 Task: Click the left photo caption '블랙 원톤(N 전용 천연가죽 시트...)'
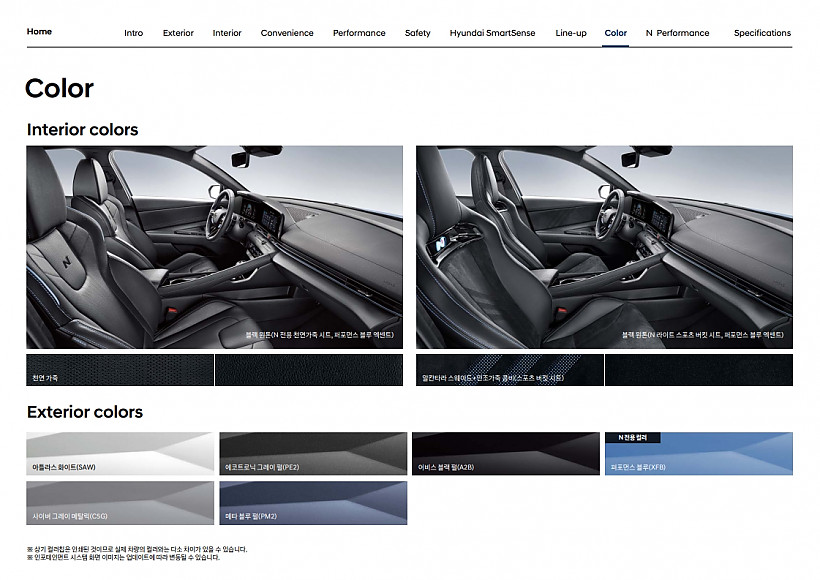click(x=320, y=335)
